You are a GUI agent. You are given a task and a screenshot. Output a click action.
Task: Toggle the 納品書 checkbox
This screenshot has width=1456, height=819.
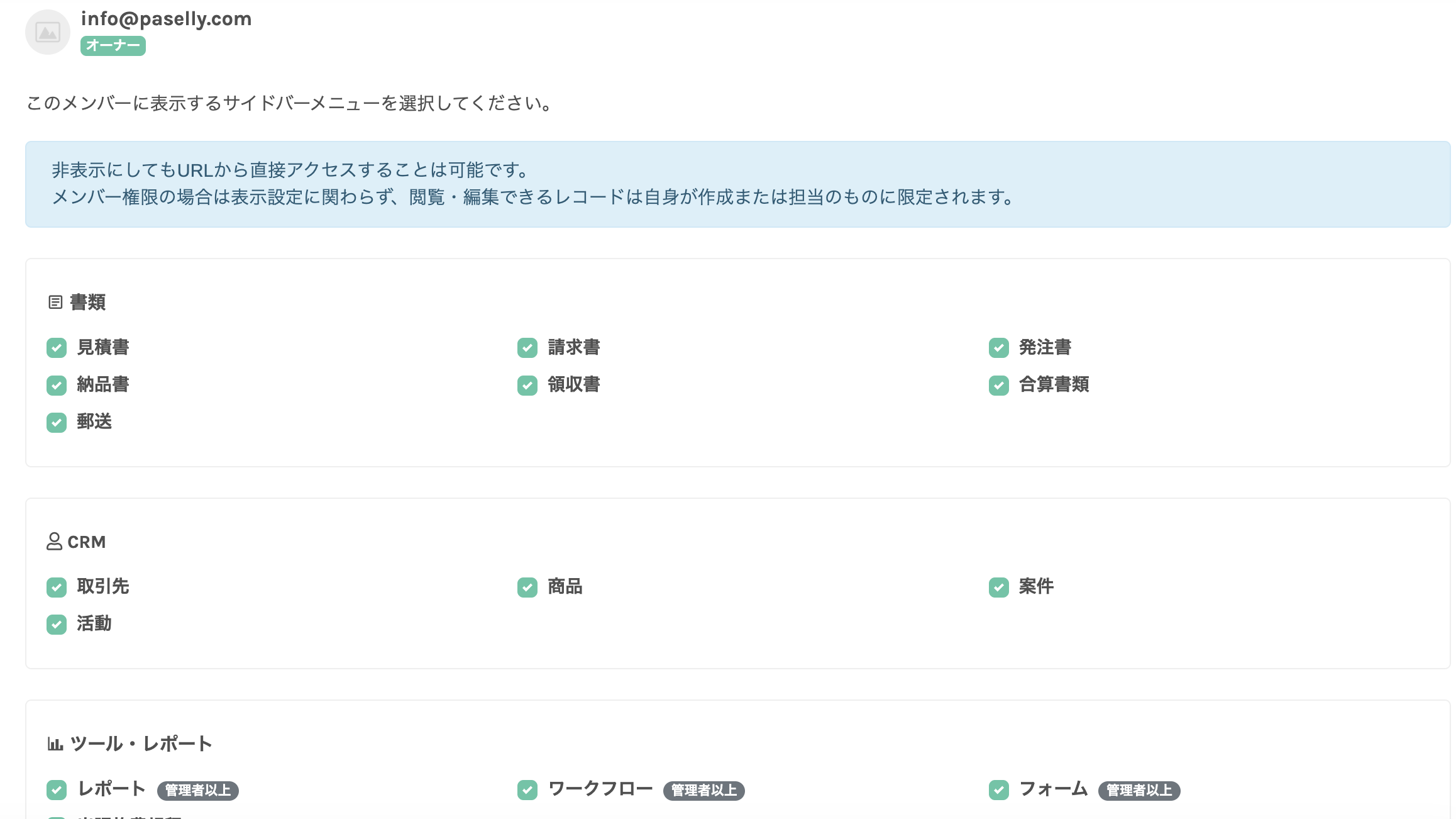(57, 385)
